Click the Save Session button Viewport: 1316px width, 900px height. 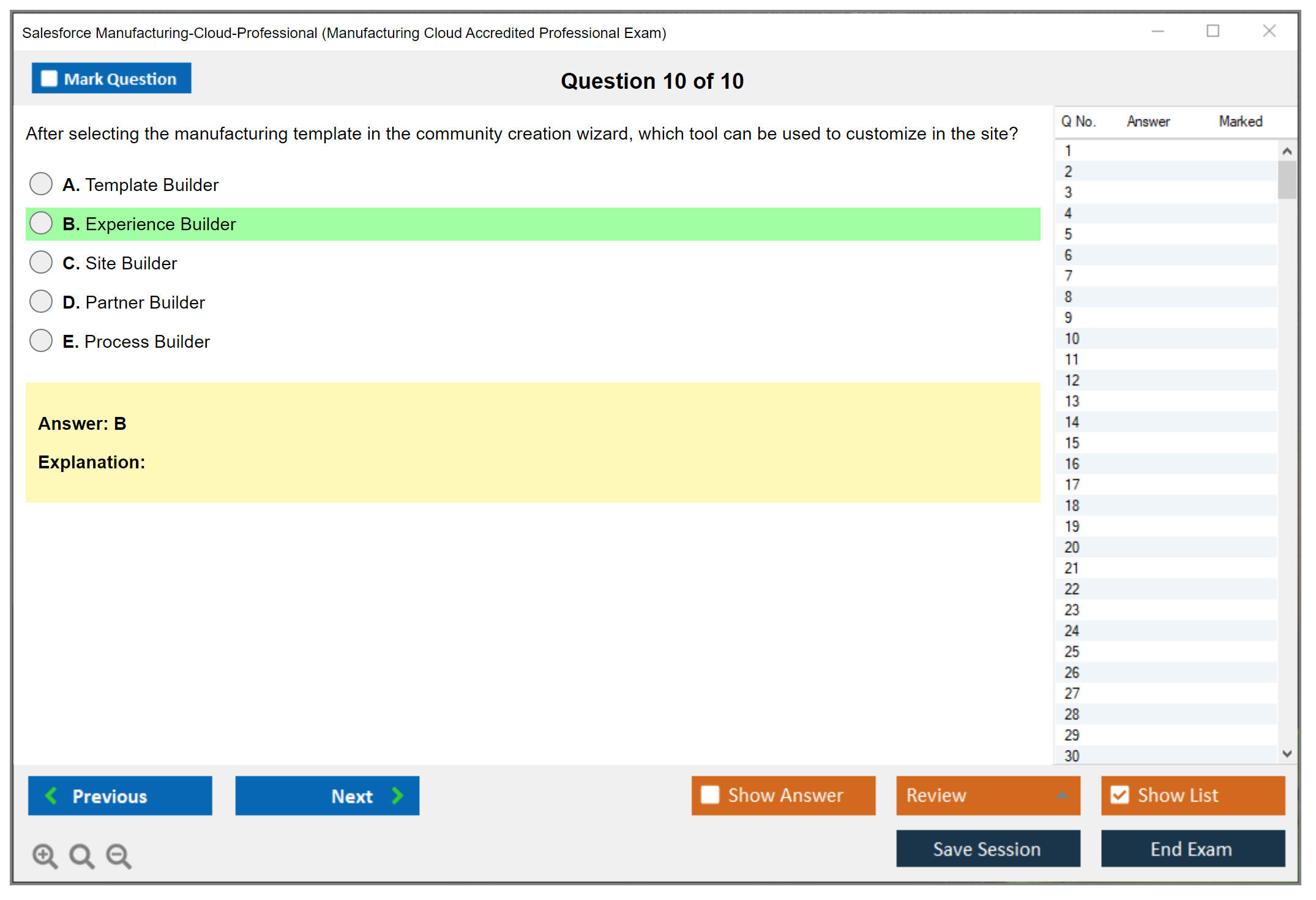[x=987, y=849]
